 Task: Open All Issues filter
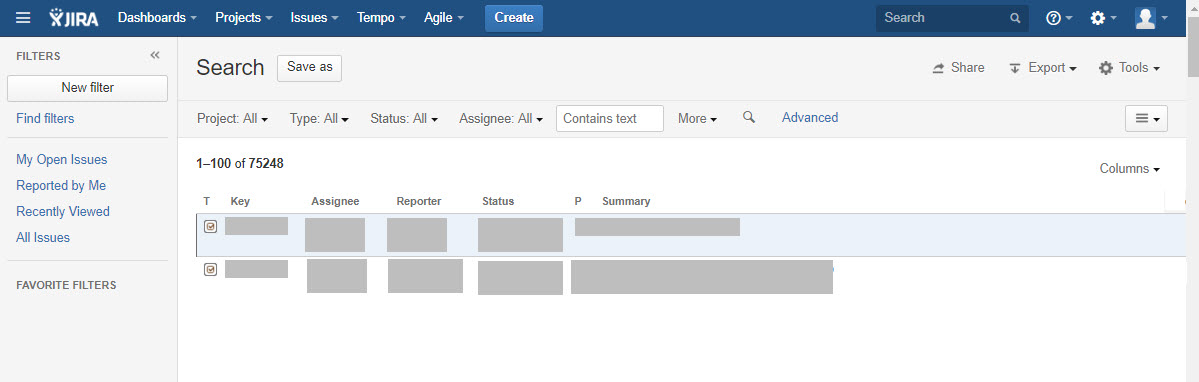tap(43, 238)
